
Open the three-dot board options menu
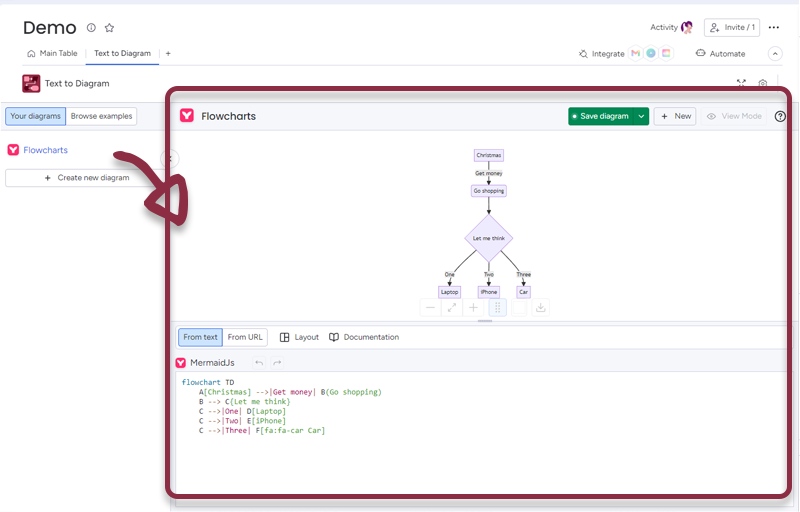point(774,28)
